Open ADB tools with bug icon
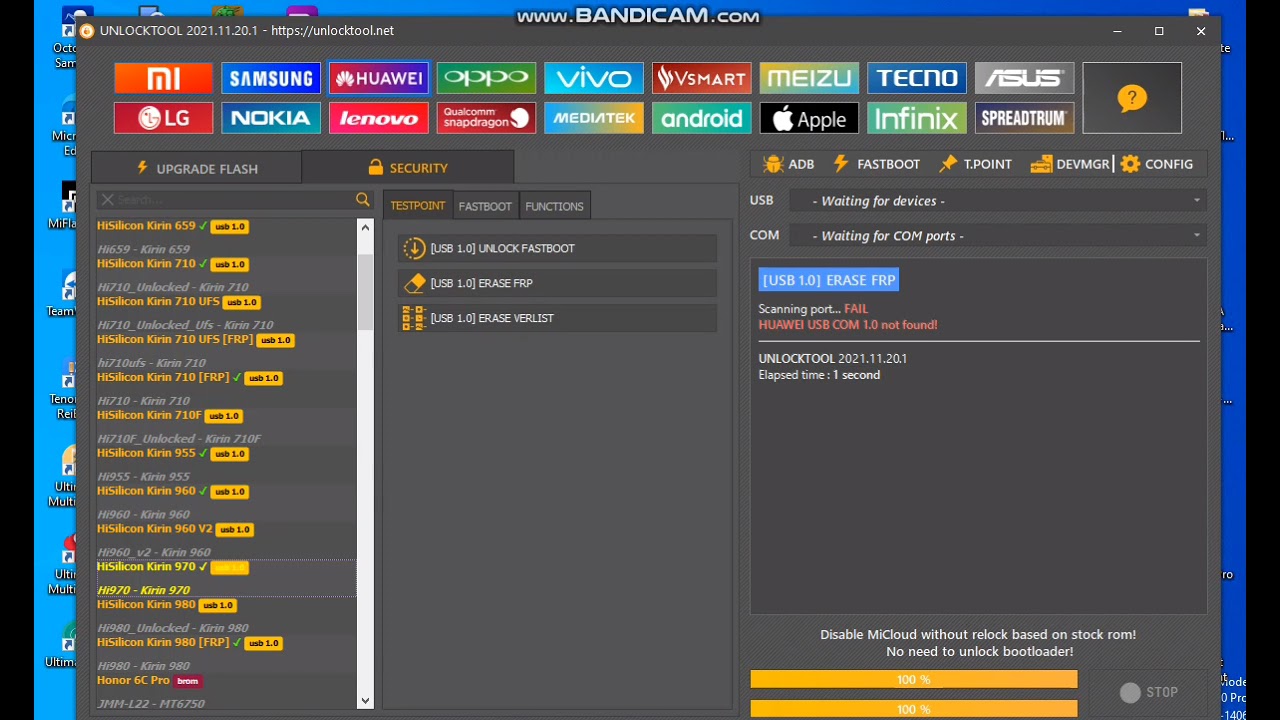Image resolution: width=1280 pixels, height=720 pixels. click(788, 164)
